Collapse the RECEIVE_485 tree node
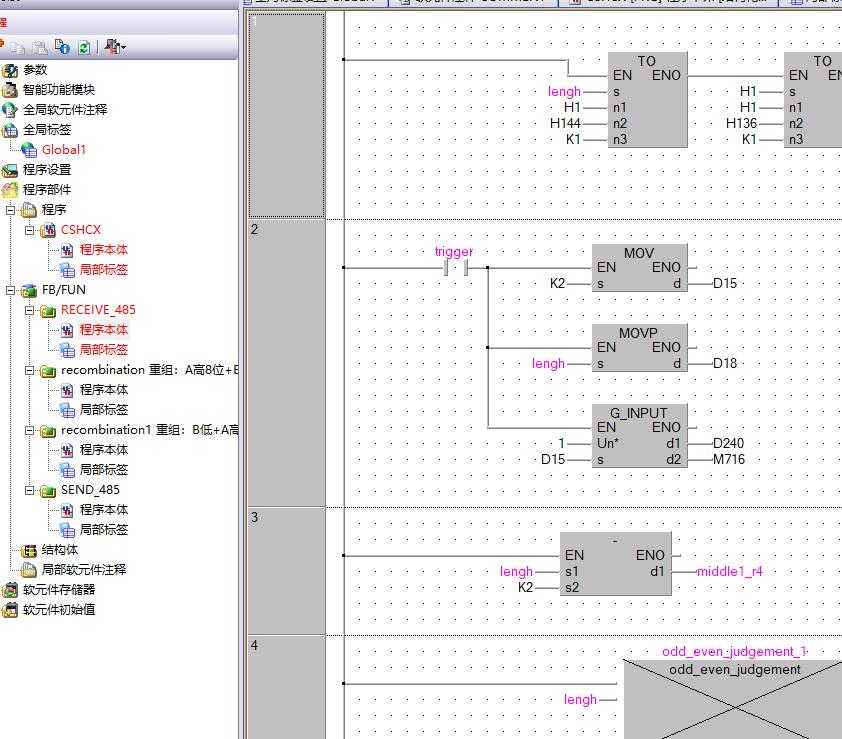Viewport: 842px width, 739px height. [29, 310]
